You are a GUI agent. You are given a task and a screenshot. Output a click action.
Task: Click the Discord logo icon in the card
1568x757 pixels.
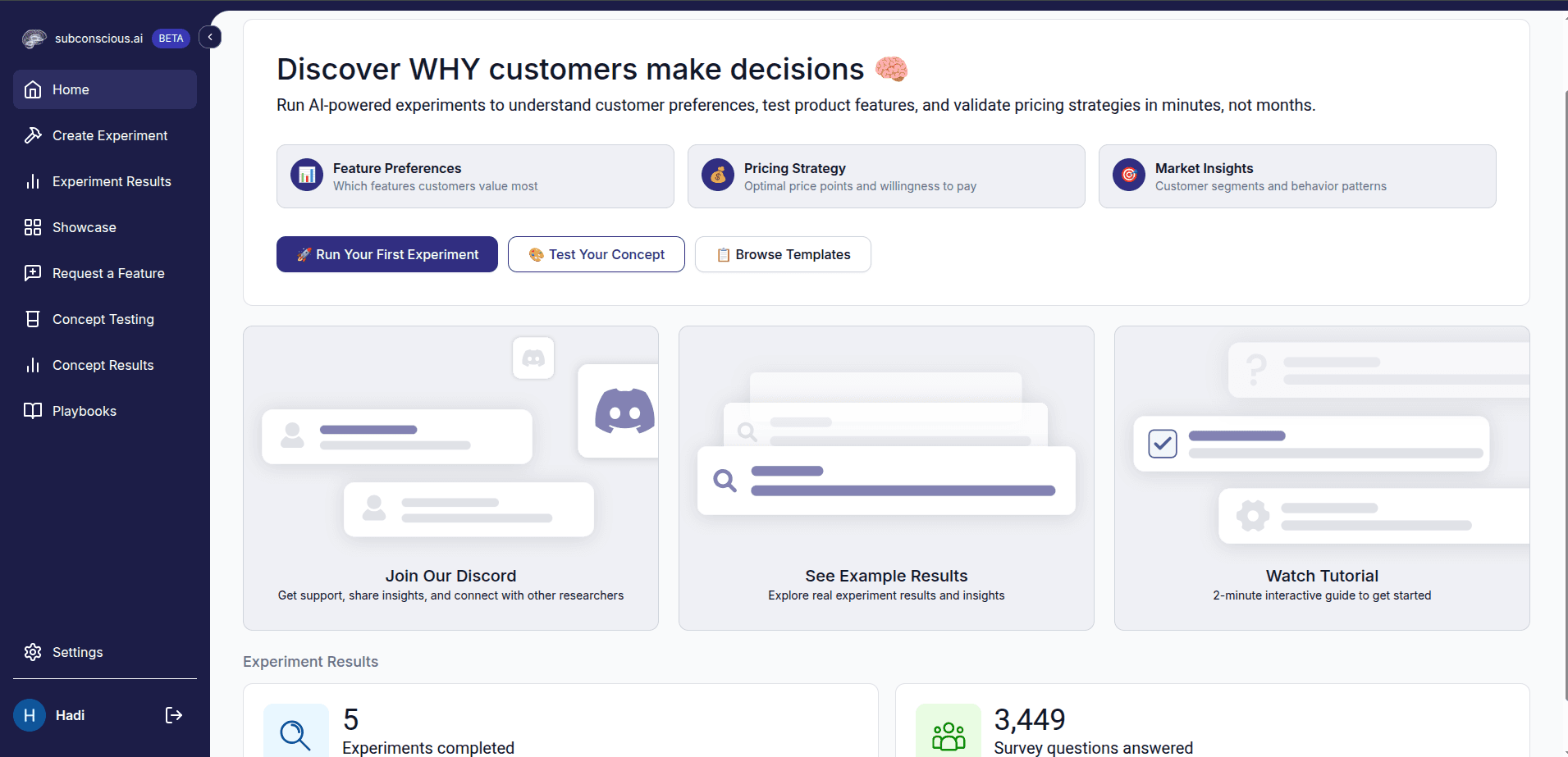click(624, 411)
